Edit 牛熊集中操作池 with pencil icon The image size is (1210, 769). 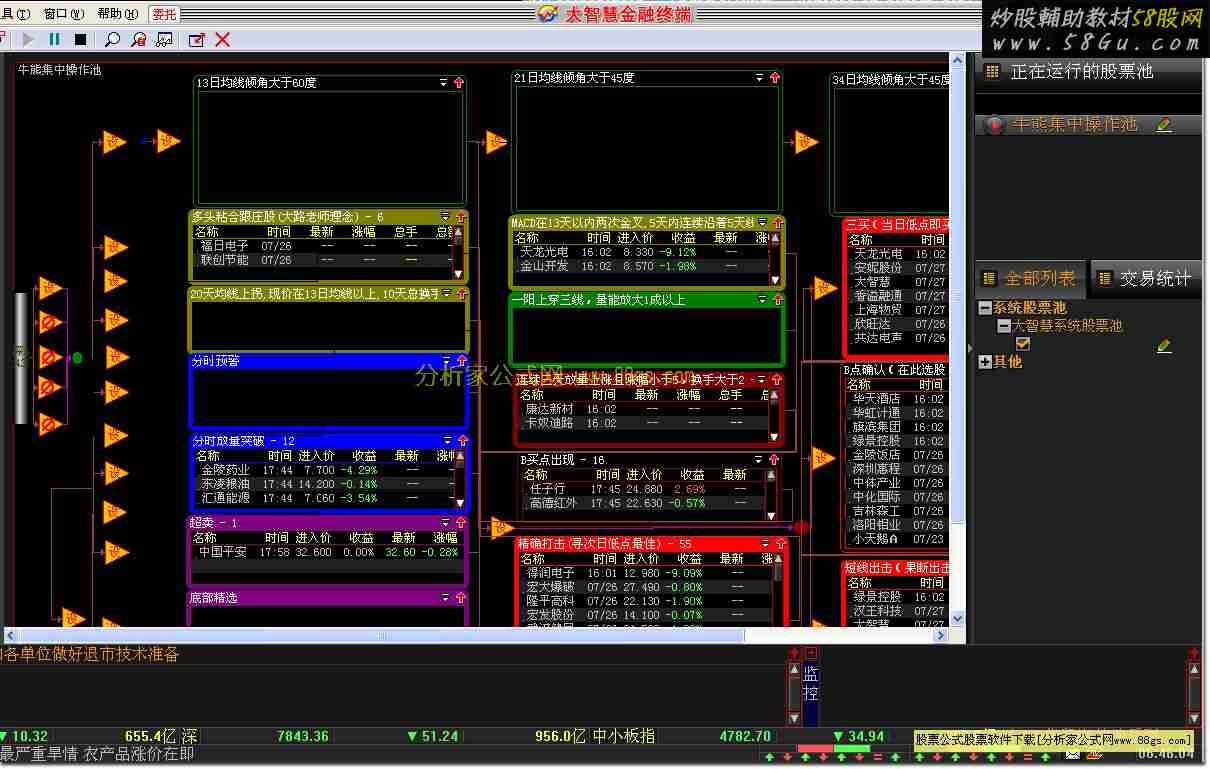click(1164, 125)
